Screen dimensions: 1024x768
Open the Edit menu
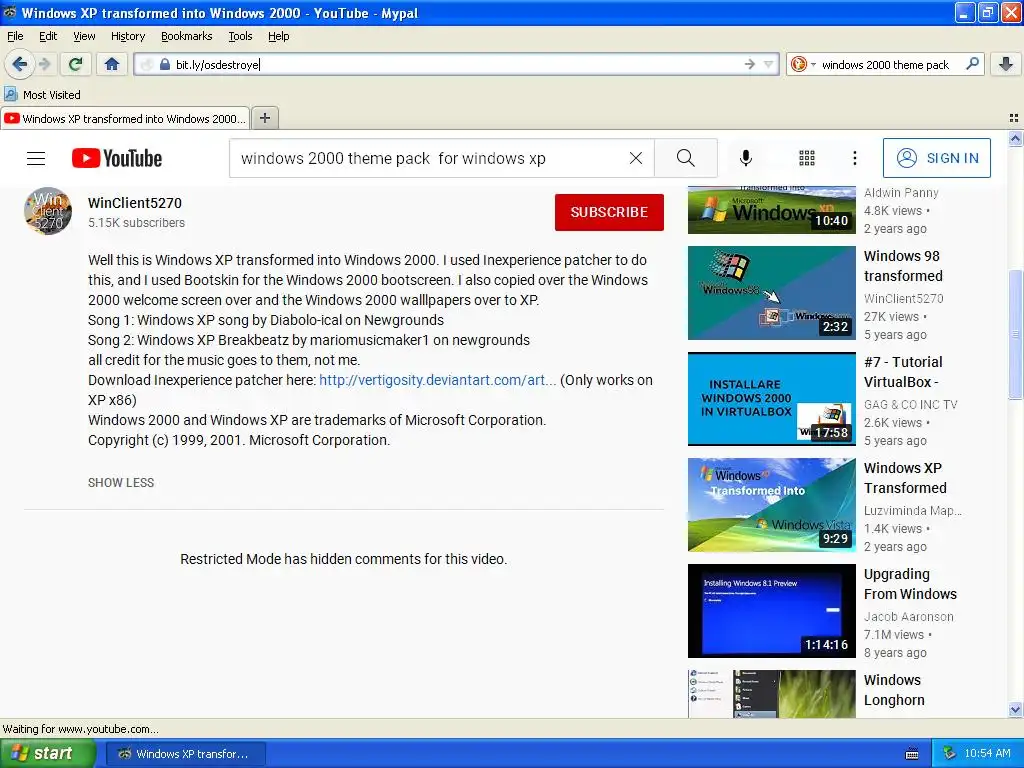click(48, 36)
